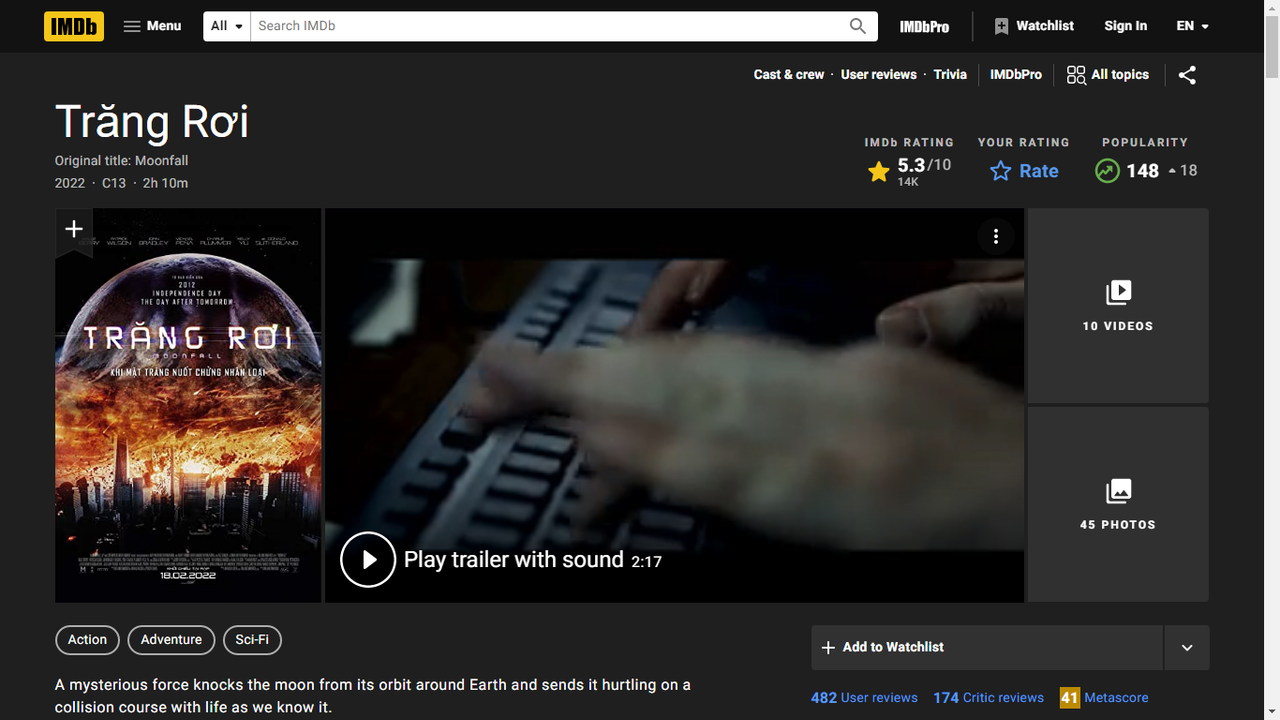
Task: Add to watchlist via poster plus ribbon
Action: 74,230
